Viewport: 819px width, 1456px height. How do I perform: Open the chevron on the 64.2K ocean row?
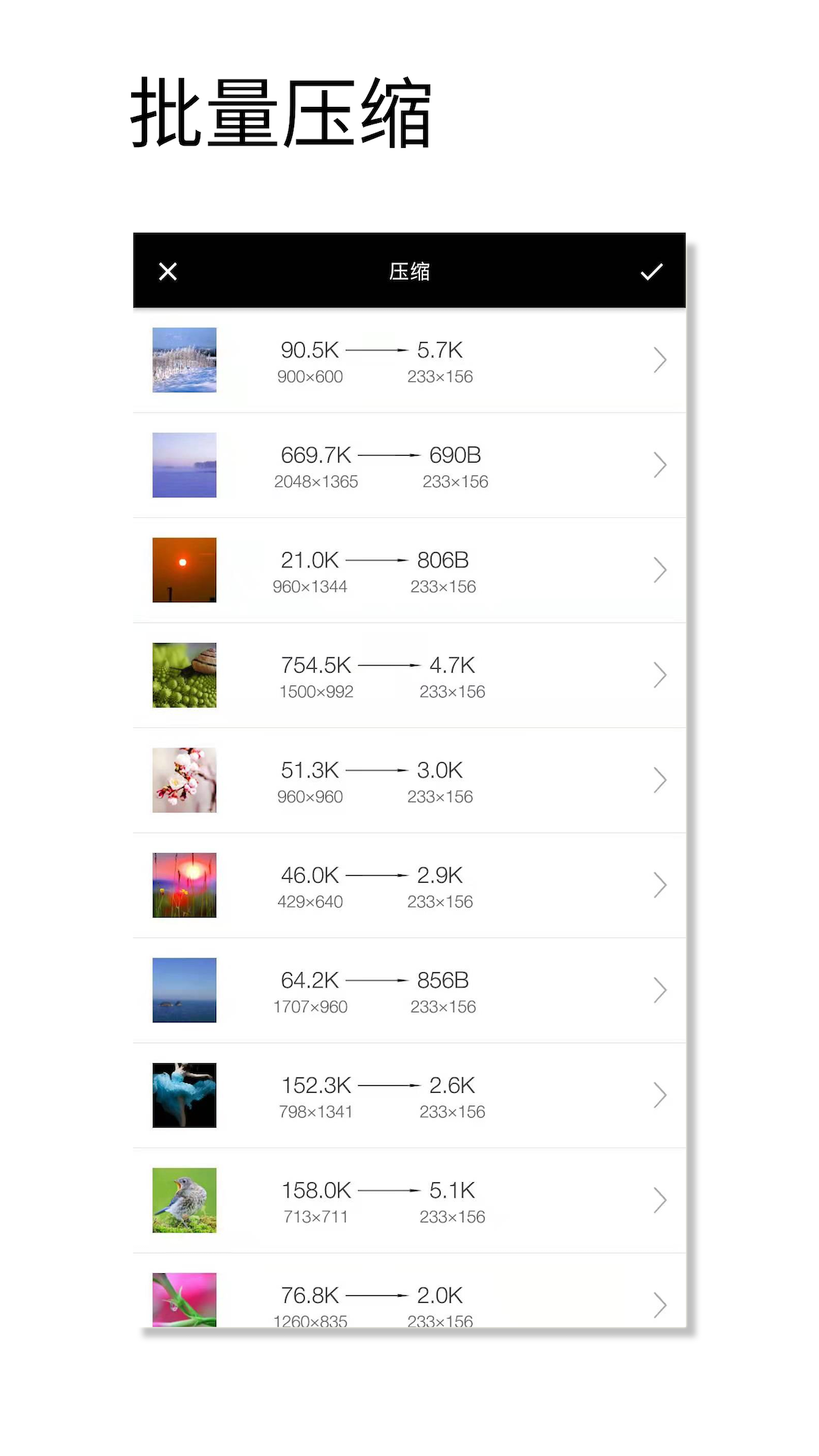[660, 990]
